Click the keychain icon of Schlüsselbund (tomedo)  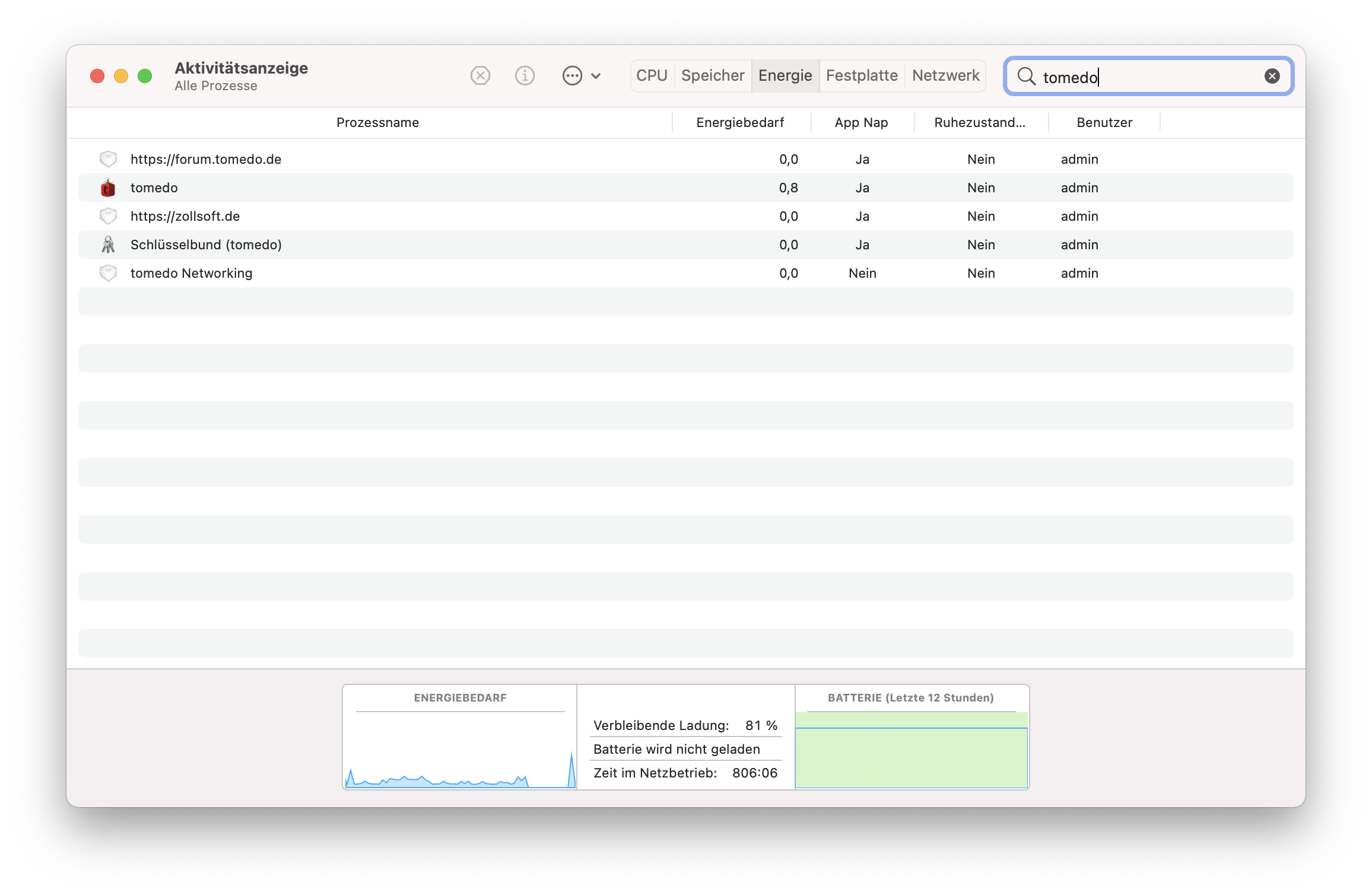click(x=108, y=245)
